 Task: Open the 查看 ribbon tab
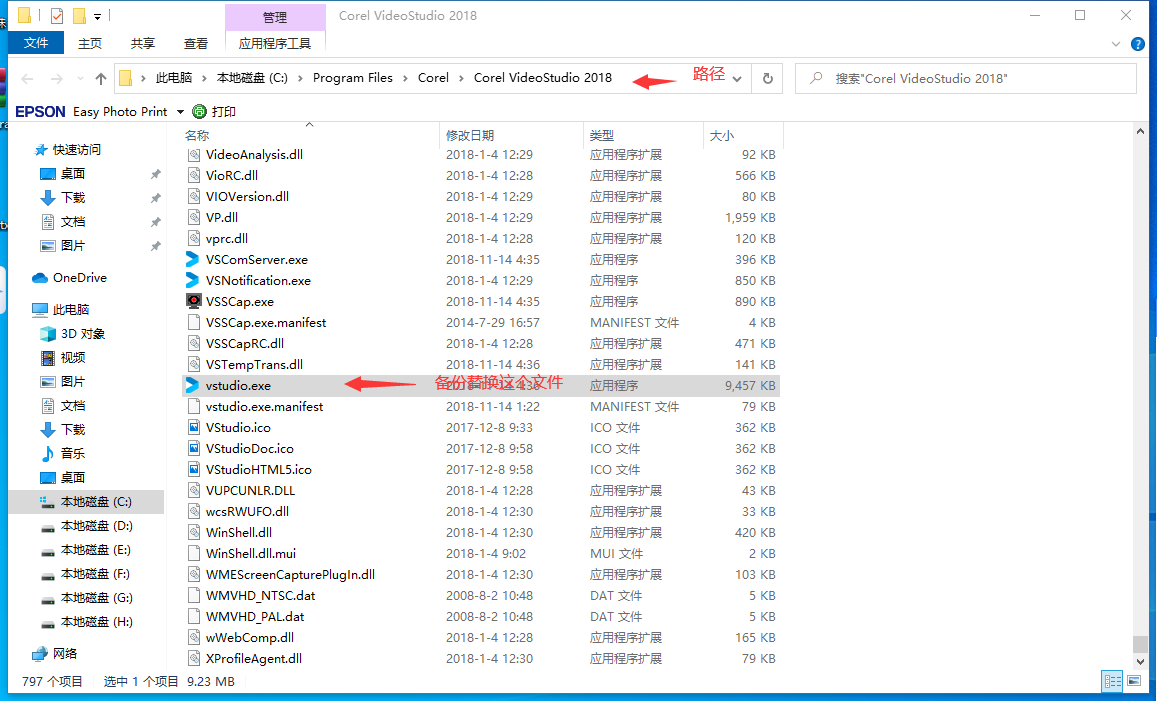coord(196,44)
